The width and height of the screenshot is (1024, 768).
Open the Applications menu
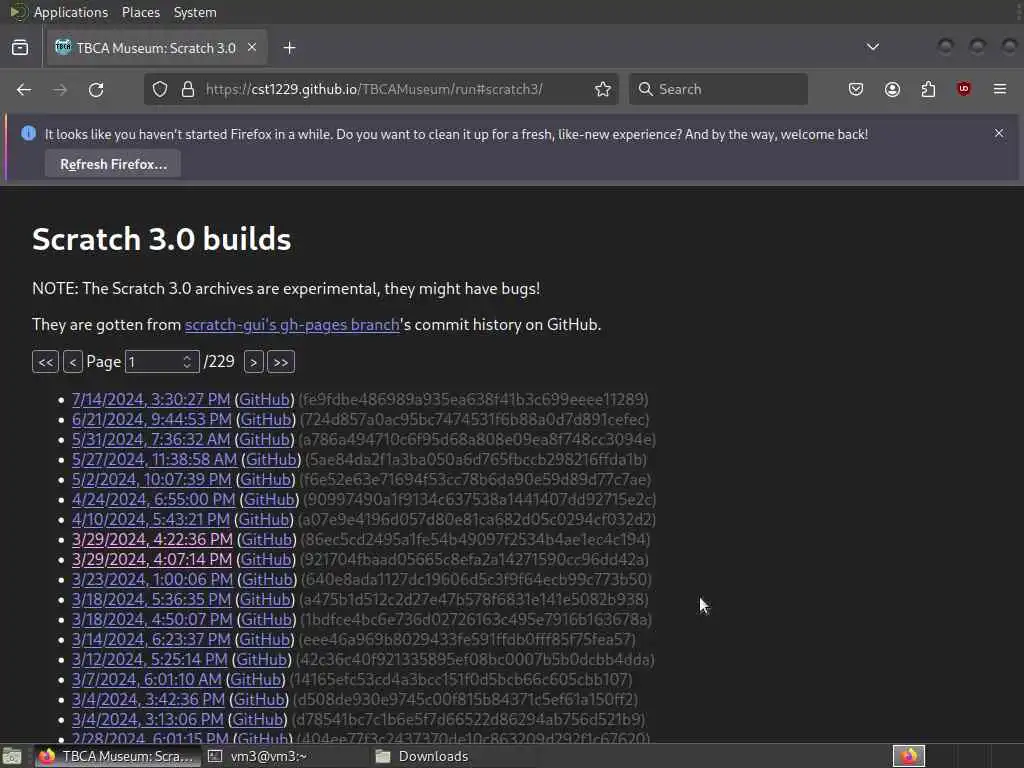(71, 12)
